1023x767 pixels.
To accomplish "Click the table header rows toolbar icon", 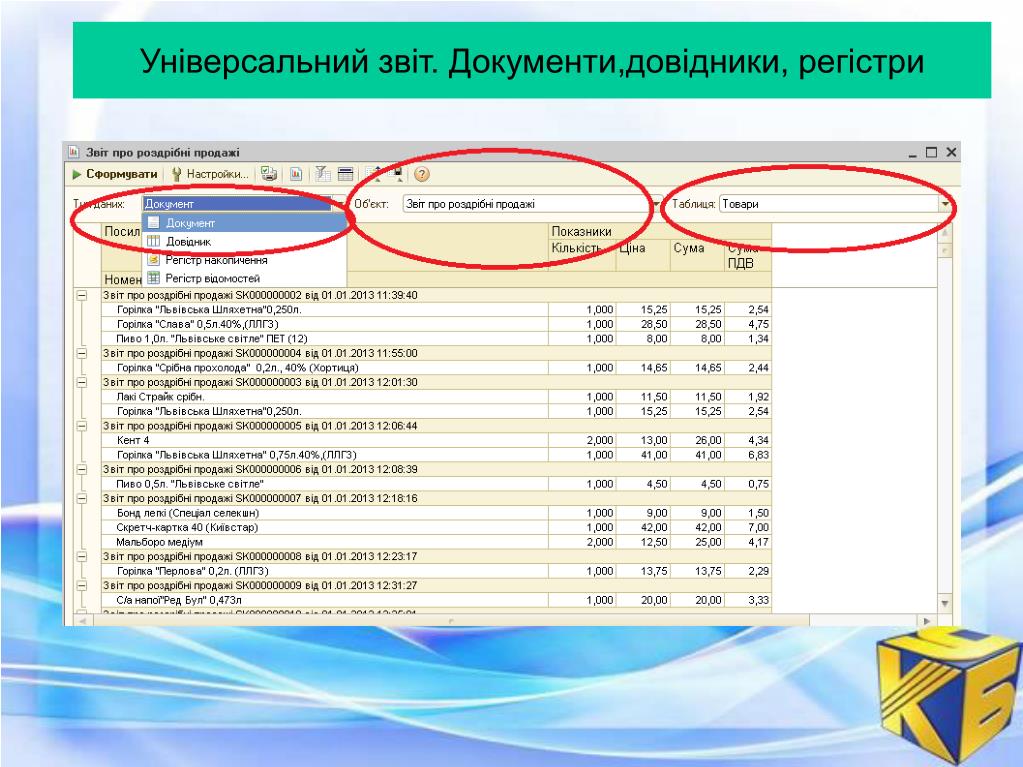I will [346, 174].
